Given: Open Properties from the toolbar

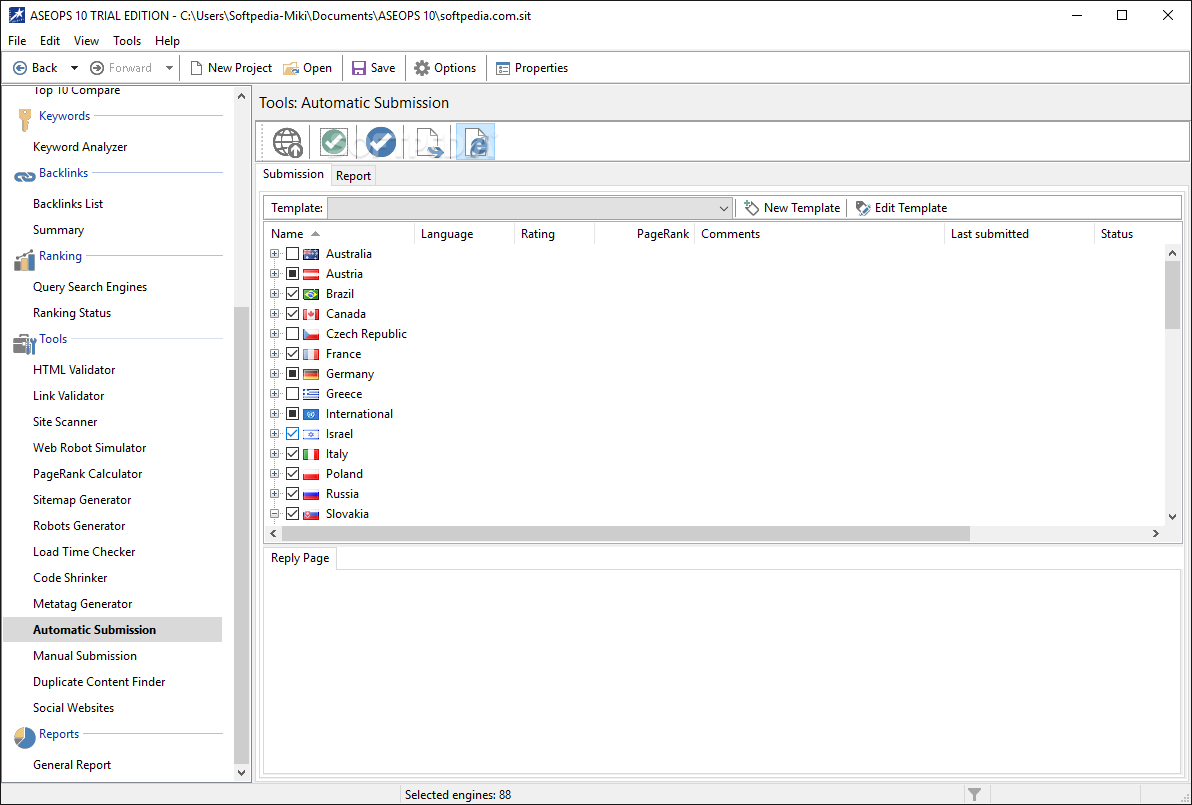Looking at the screenshot, I should [532, 68].
